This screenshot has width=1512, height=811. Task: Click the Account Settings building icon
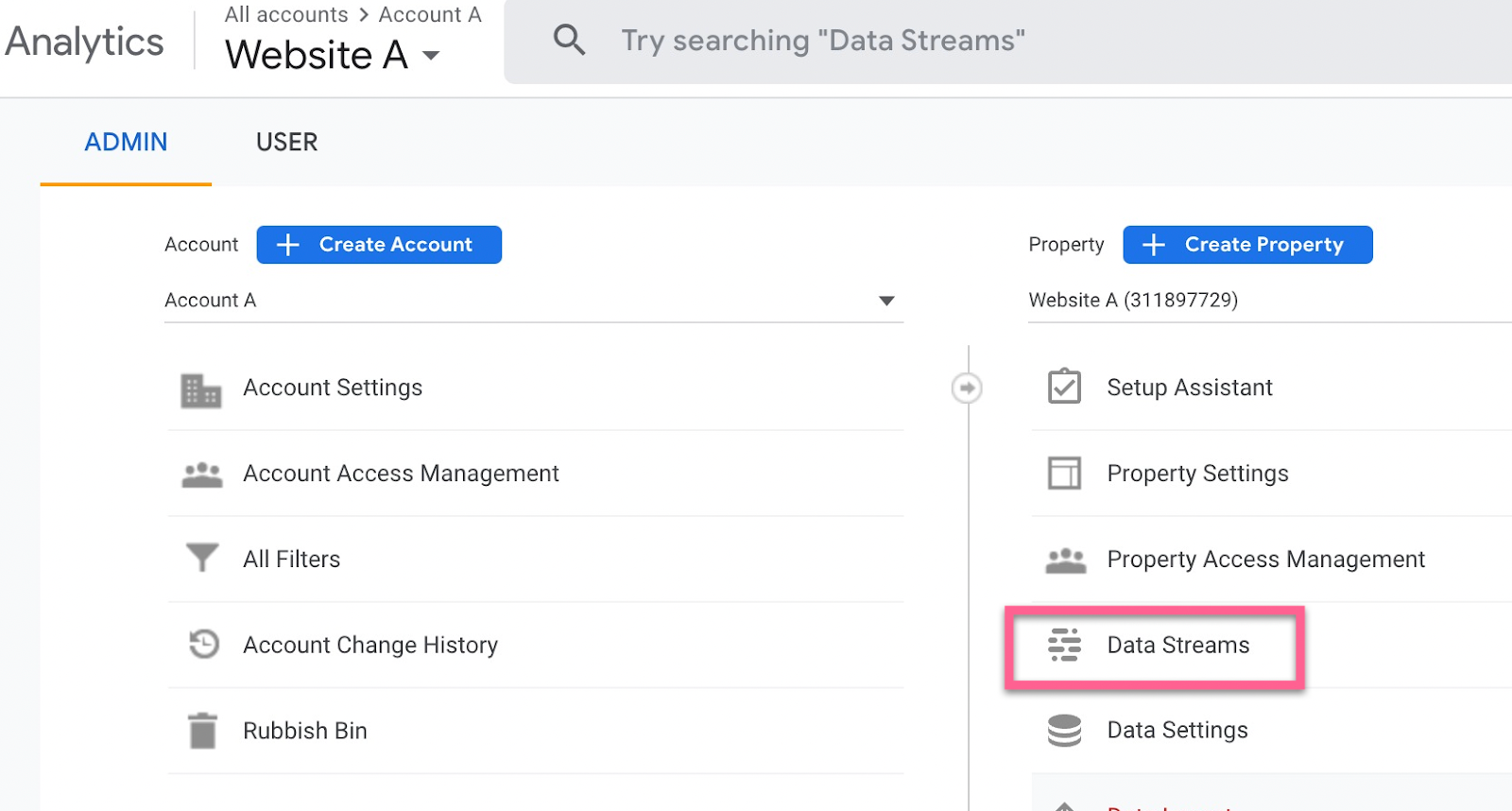pyautogui.click(x=200, y=388)
